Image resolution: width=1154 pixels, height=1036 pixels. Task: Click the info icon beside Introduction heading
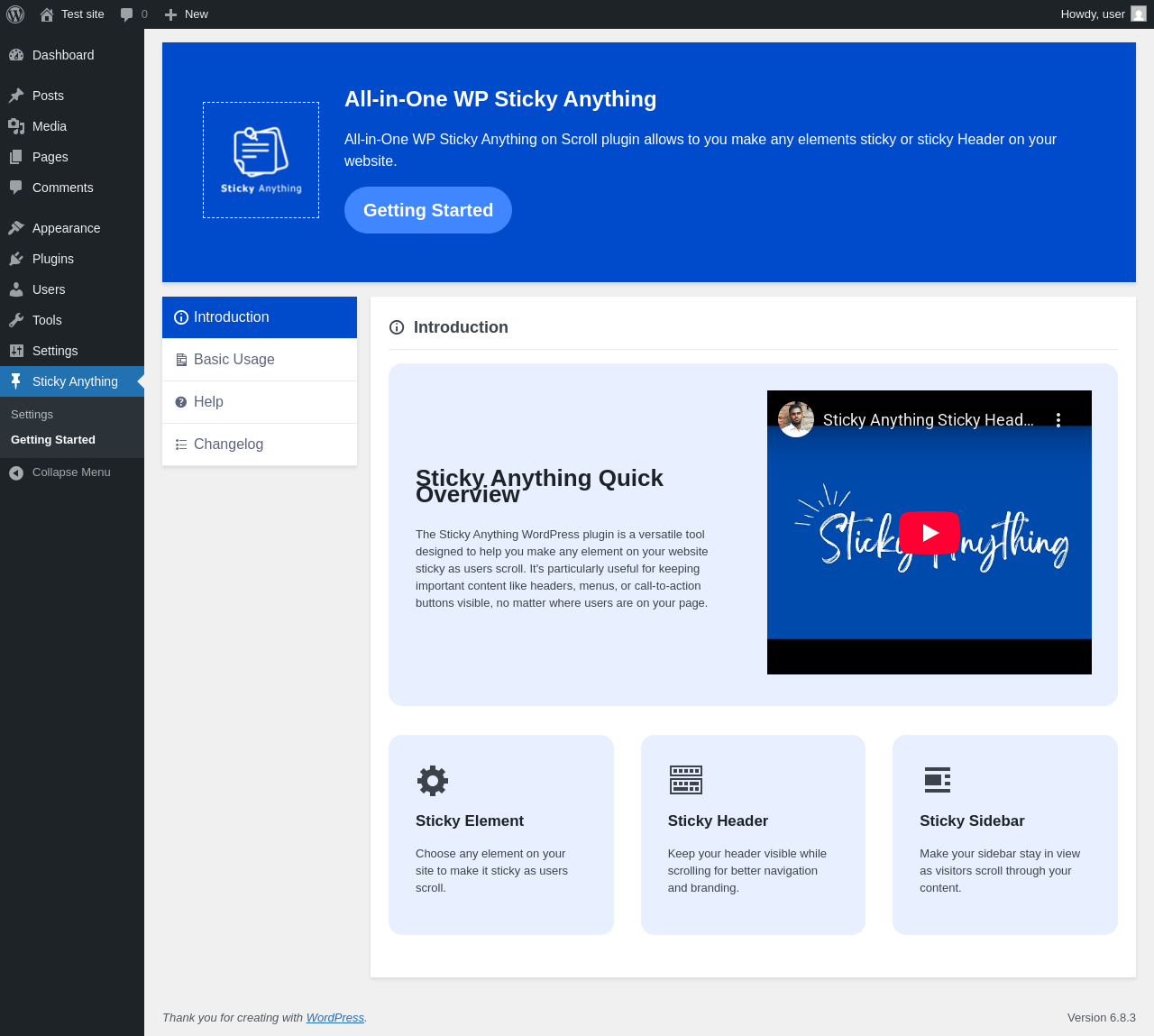pos(397,327)
